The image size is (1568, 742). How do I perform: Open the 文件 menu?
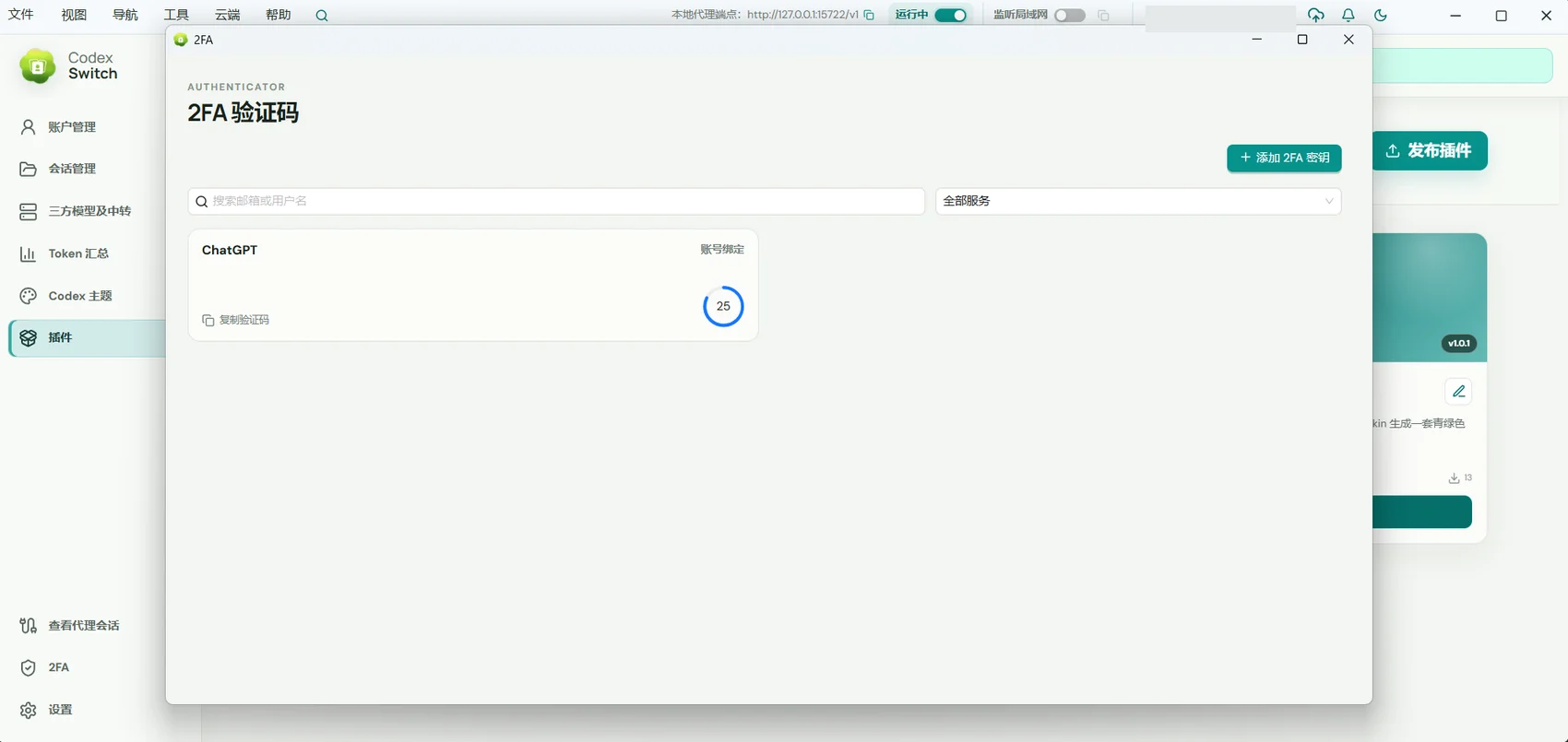click(21, 15)
